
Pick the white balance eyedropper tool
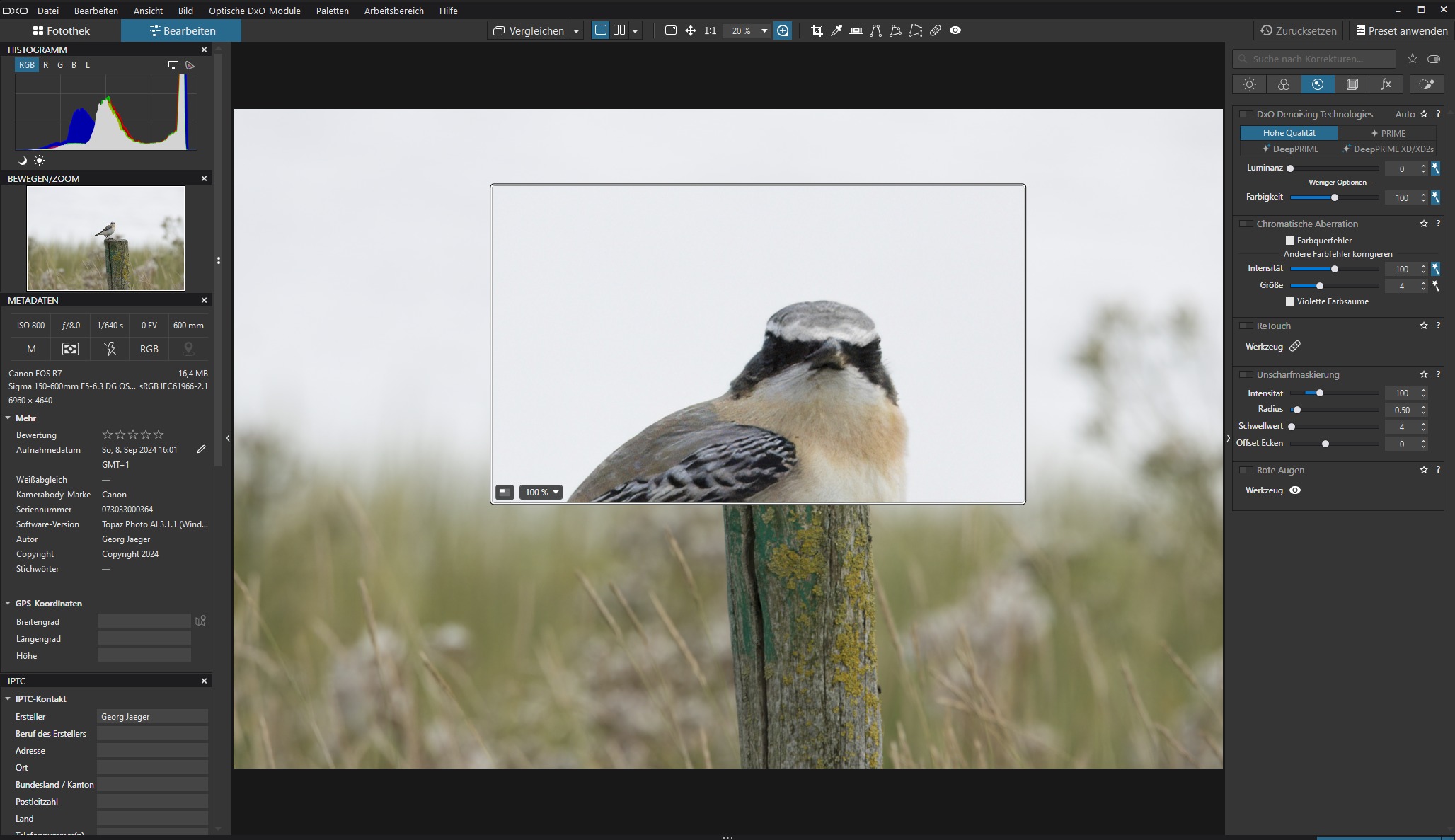836,30
